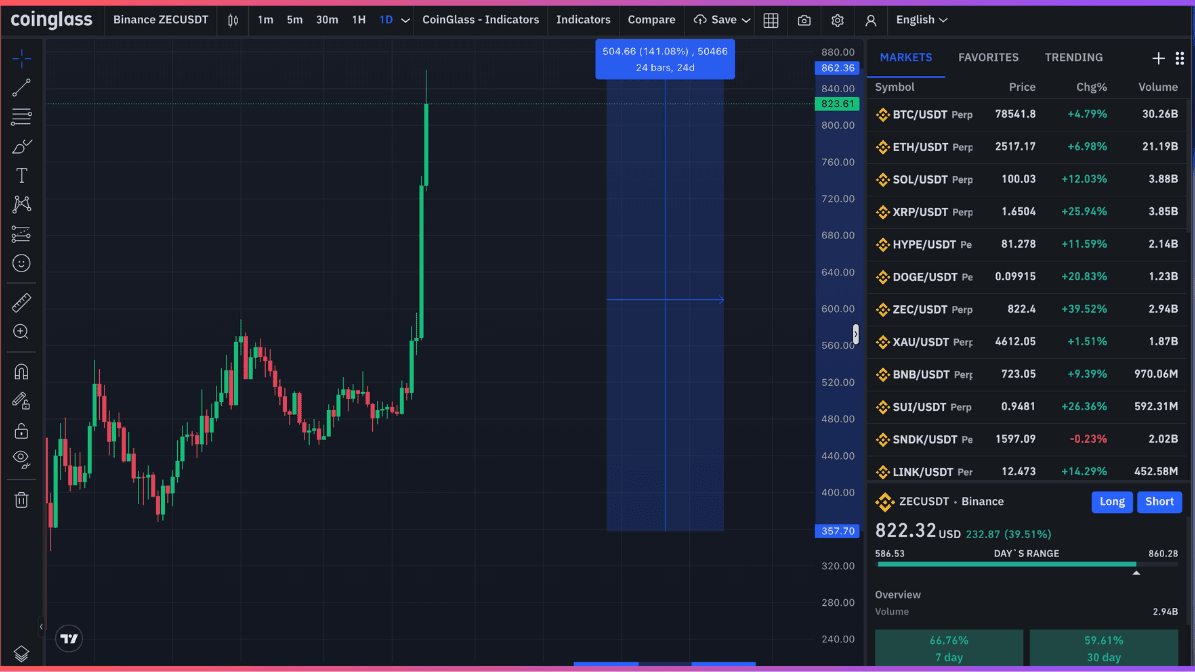Toggle stay in drawing mode

[21, 402]
